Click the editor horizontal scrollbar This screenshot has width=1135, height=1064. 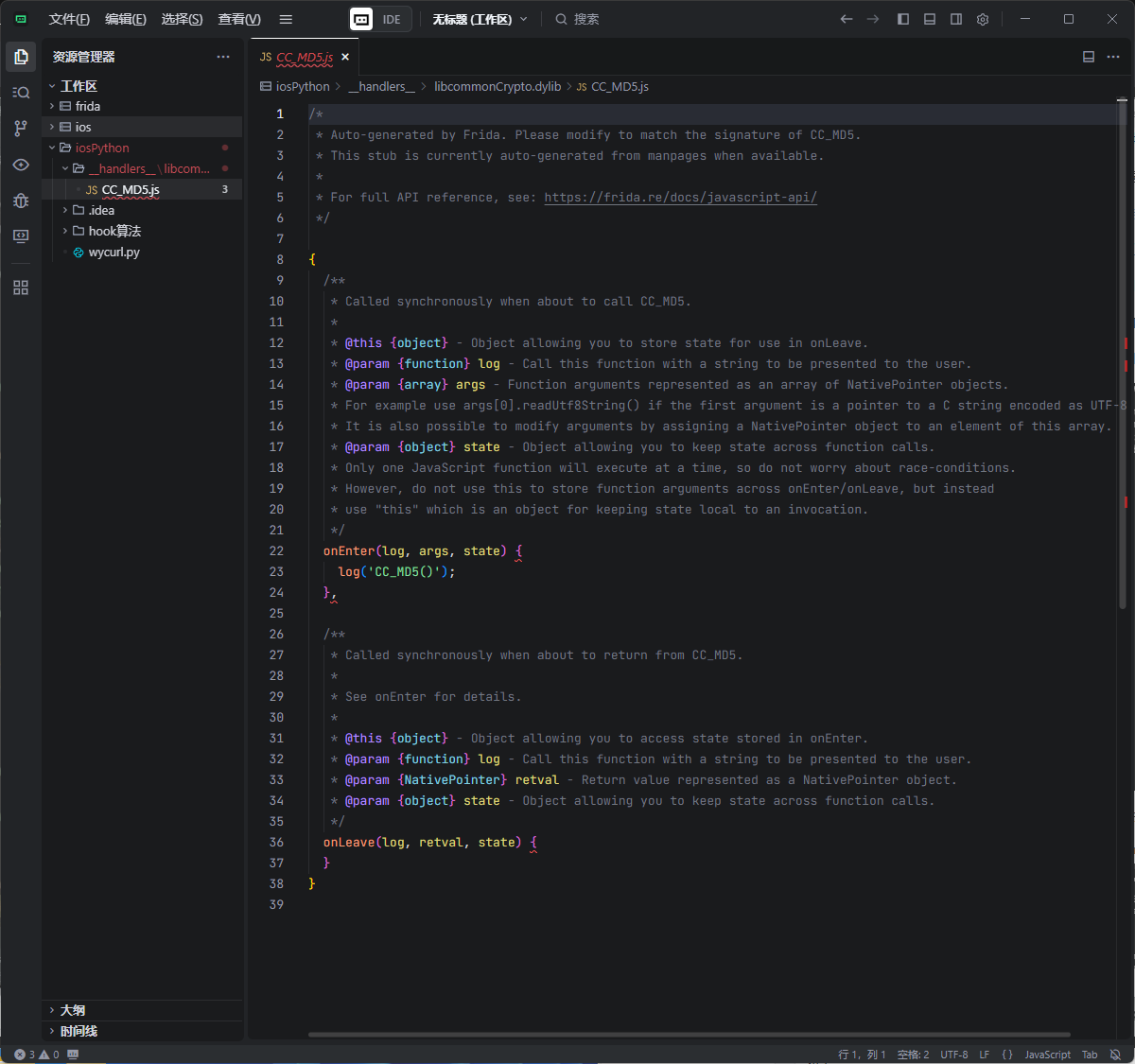click(x=690, y=1035)
